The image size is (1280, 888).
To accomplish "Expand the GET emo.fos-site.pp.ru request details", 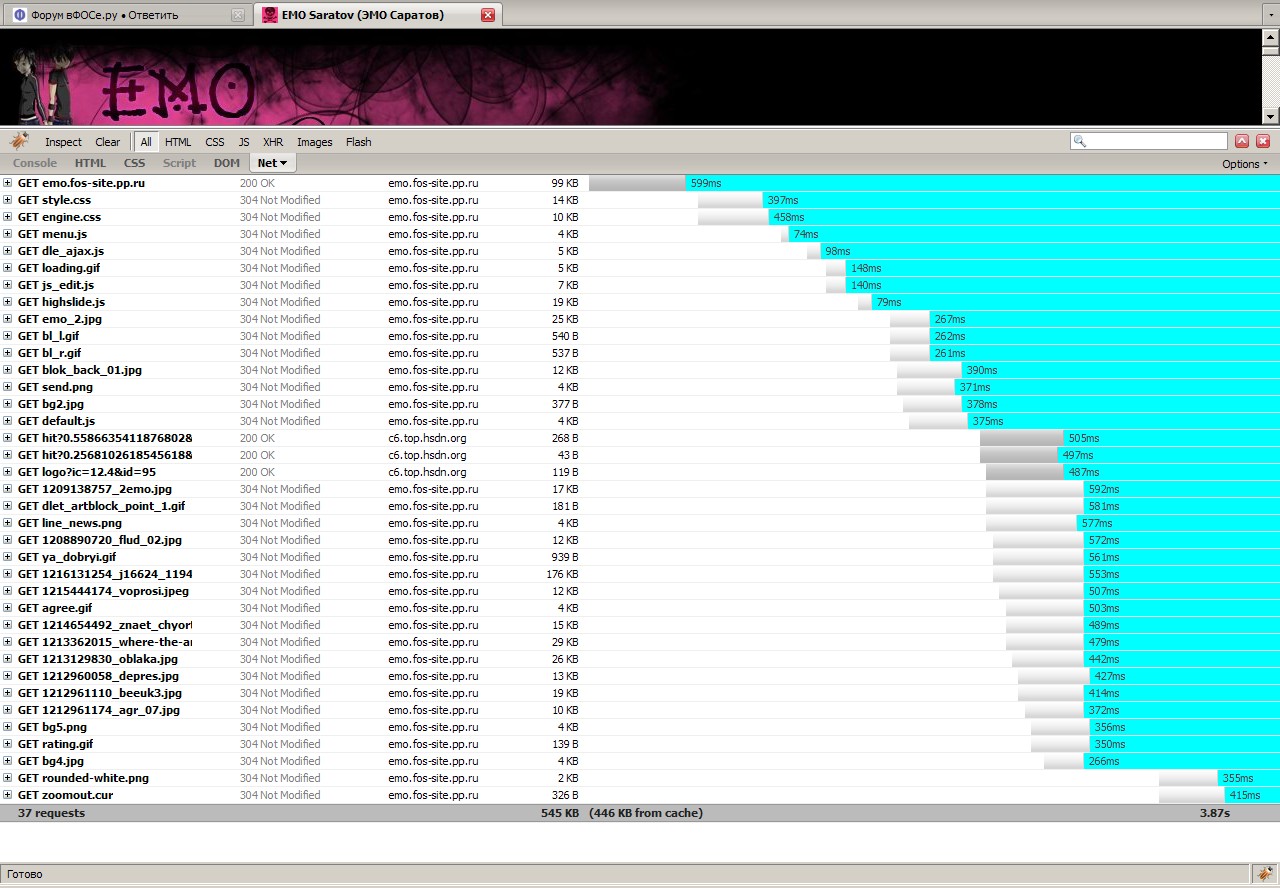I will click(7, 183).
